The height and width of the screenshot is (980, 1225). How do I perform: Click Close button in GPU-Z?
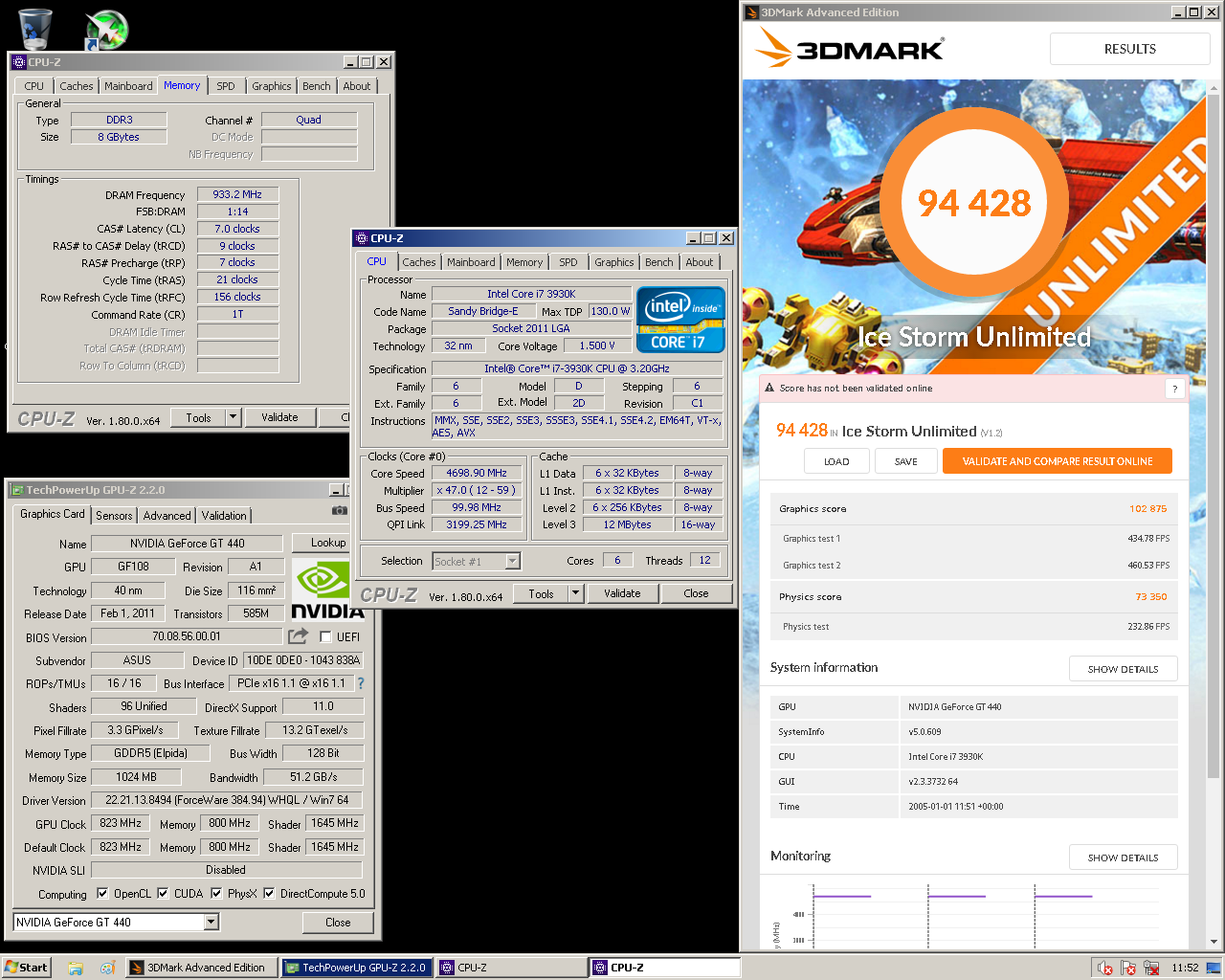[338, 923]
